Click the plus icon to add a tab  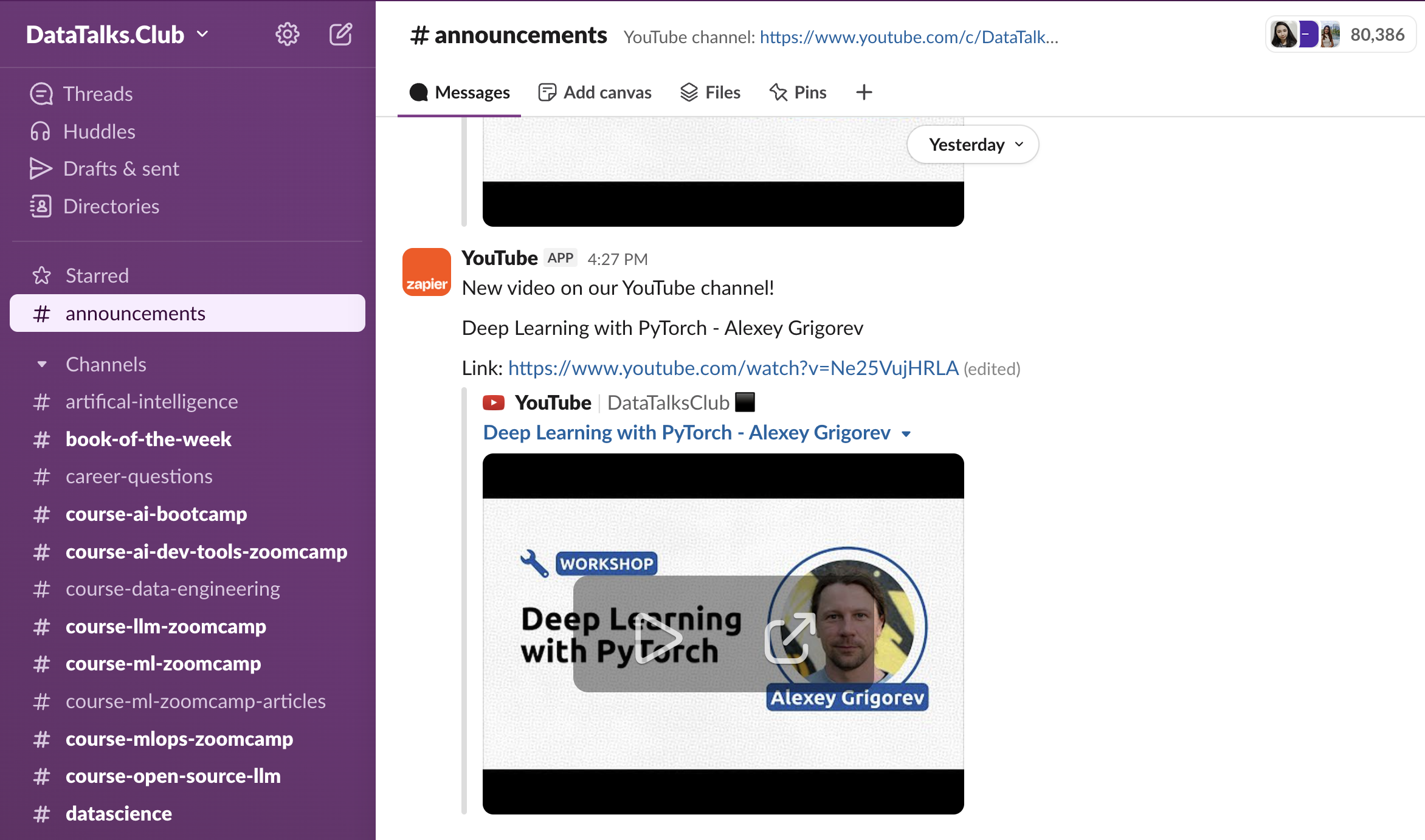(x=863, y=92)
